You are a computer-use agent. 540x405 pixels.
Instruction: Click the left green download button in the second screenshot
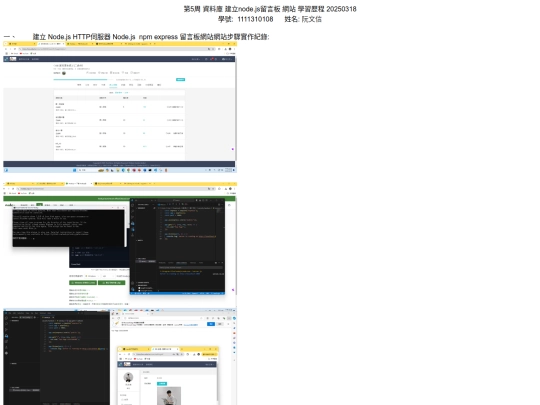(83, 283)
